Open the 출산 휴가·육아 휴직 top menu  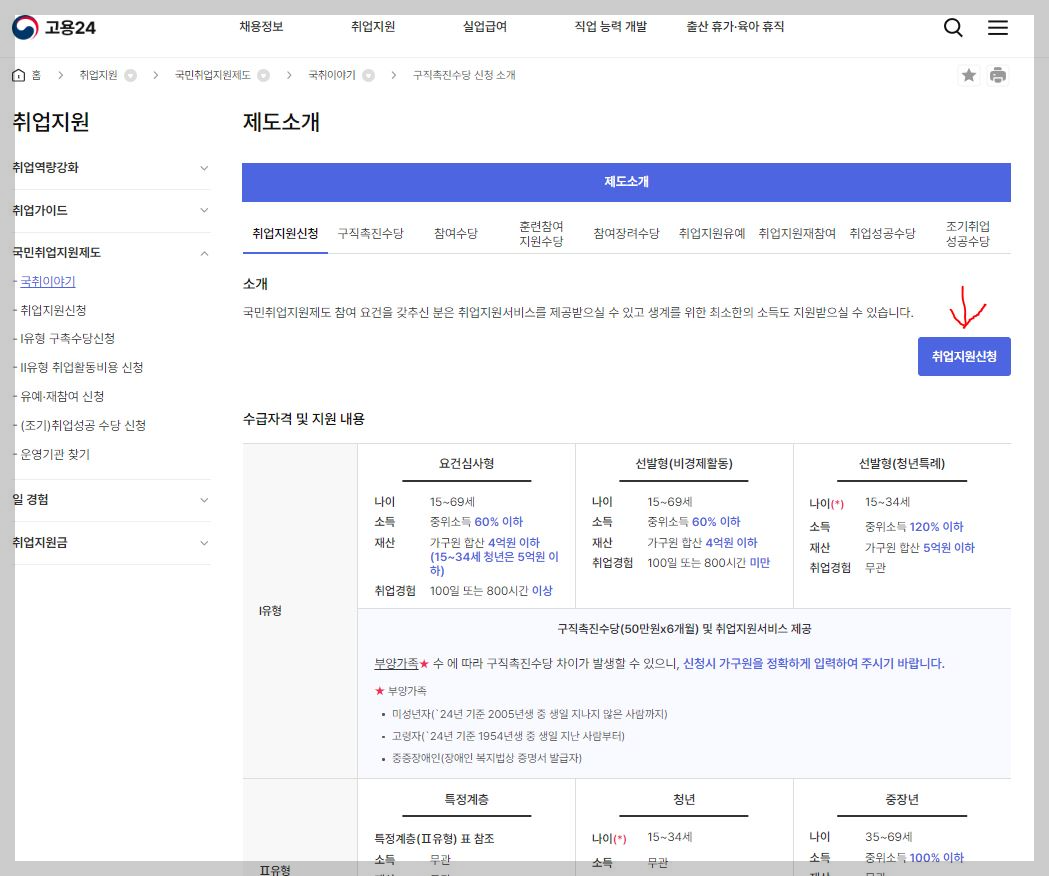coord(735,27)
